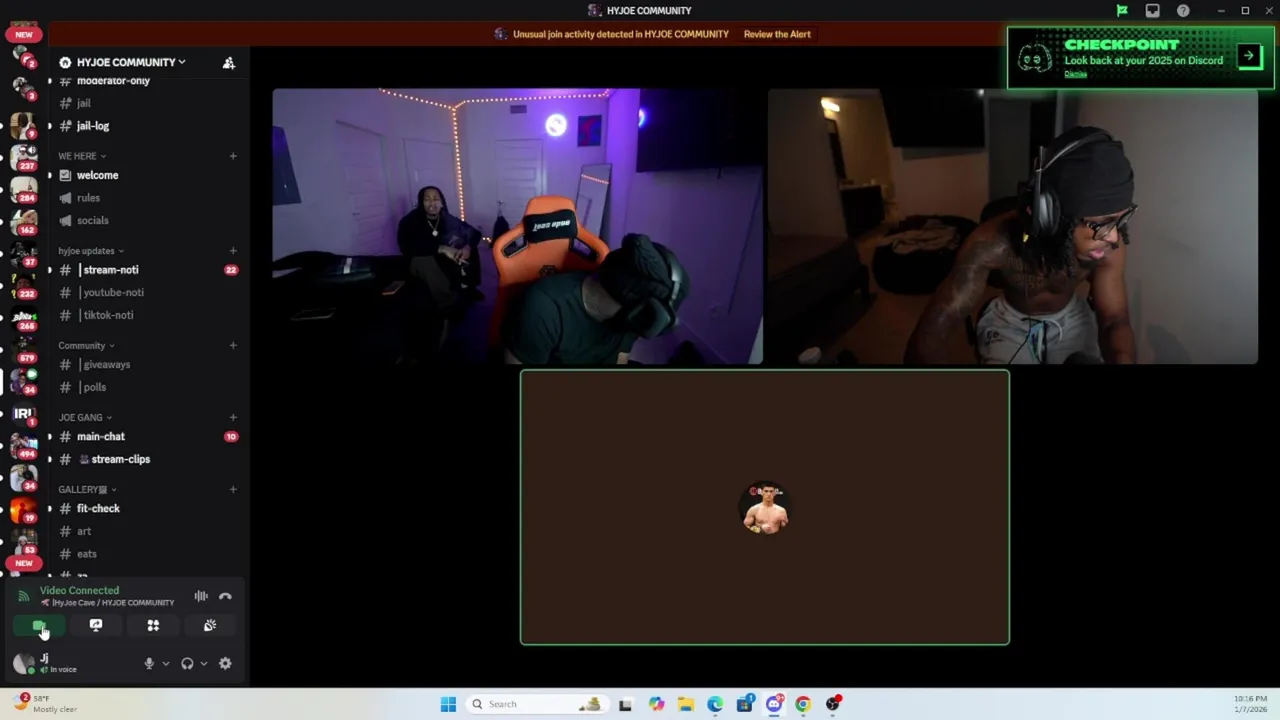Open the Activities launcher icon
The image size is (1280, 720).
[x=153, y=625]
